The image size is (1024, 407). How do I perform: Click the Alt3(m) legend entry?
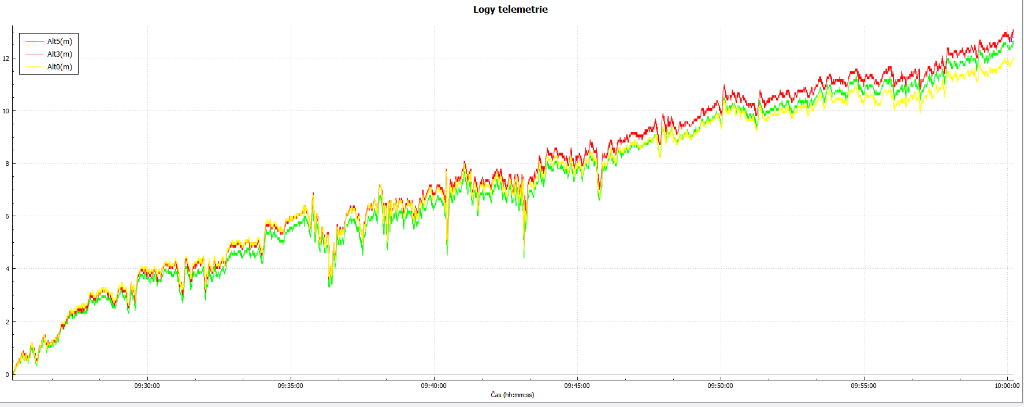(x=59, y=54)
